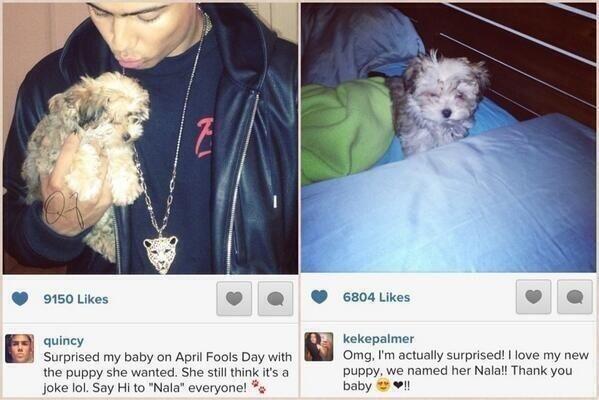View the 9150 Likes list
This screenshot has height=400, width=599.
[x=76, y=299]
